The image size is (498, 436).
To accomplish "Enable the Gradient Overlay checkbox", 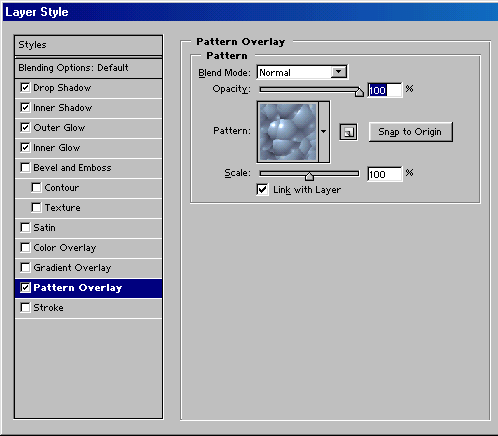I will click(x=25, y=267).
